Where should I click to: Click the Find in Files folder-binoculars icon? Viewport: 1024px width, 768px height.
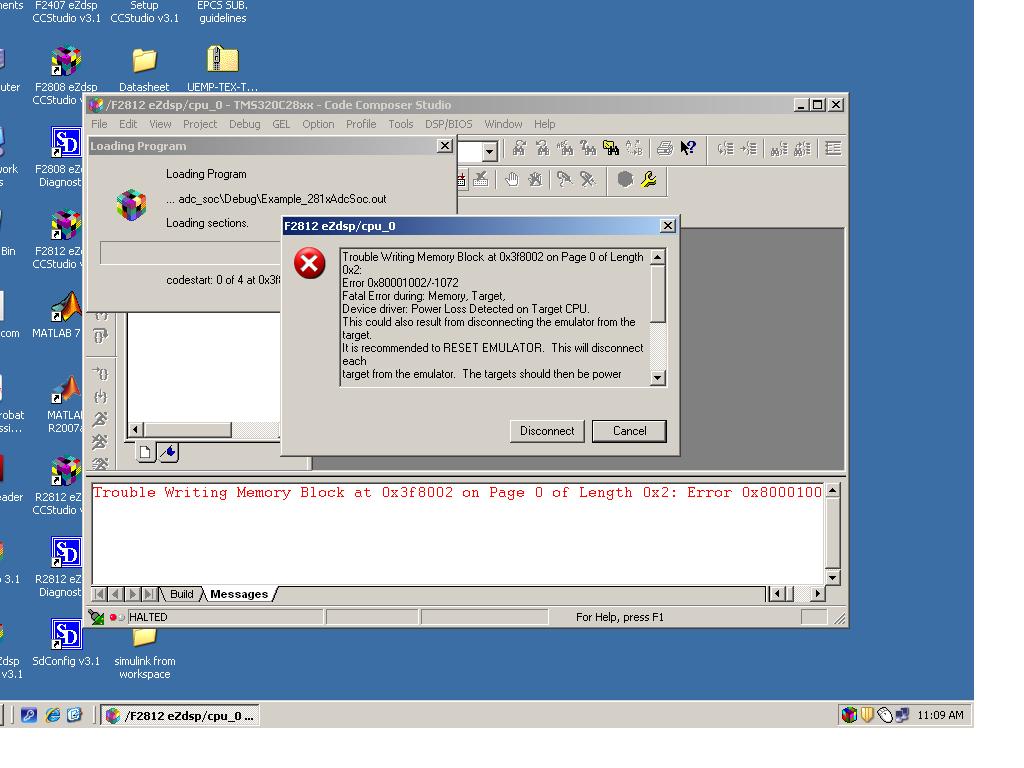click(x=611, y=148)
